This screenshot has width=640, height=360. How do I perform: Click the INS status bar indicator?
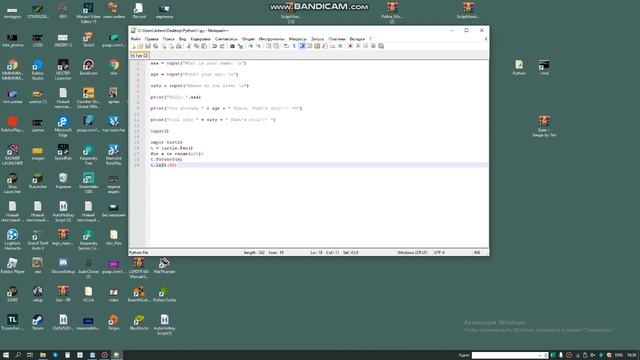click(x=477, y=253)
